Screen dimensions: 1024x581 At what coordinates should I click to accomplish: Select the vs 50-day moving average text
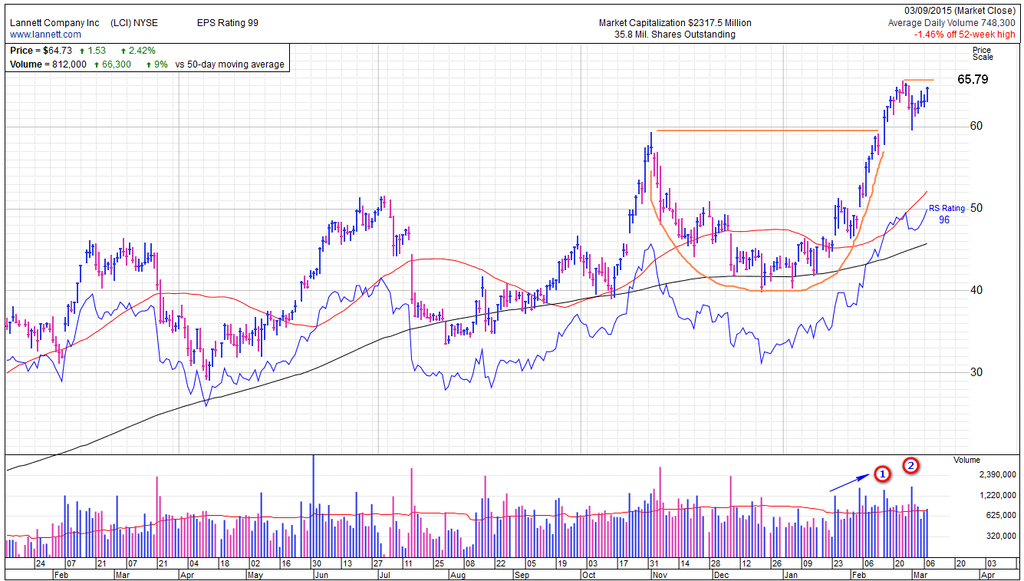[230, 65]
